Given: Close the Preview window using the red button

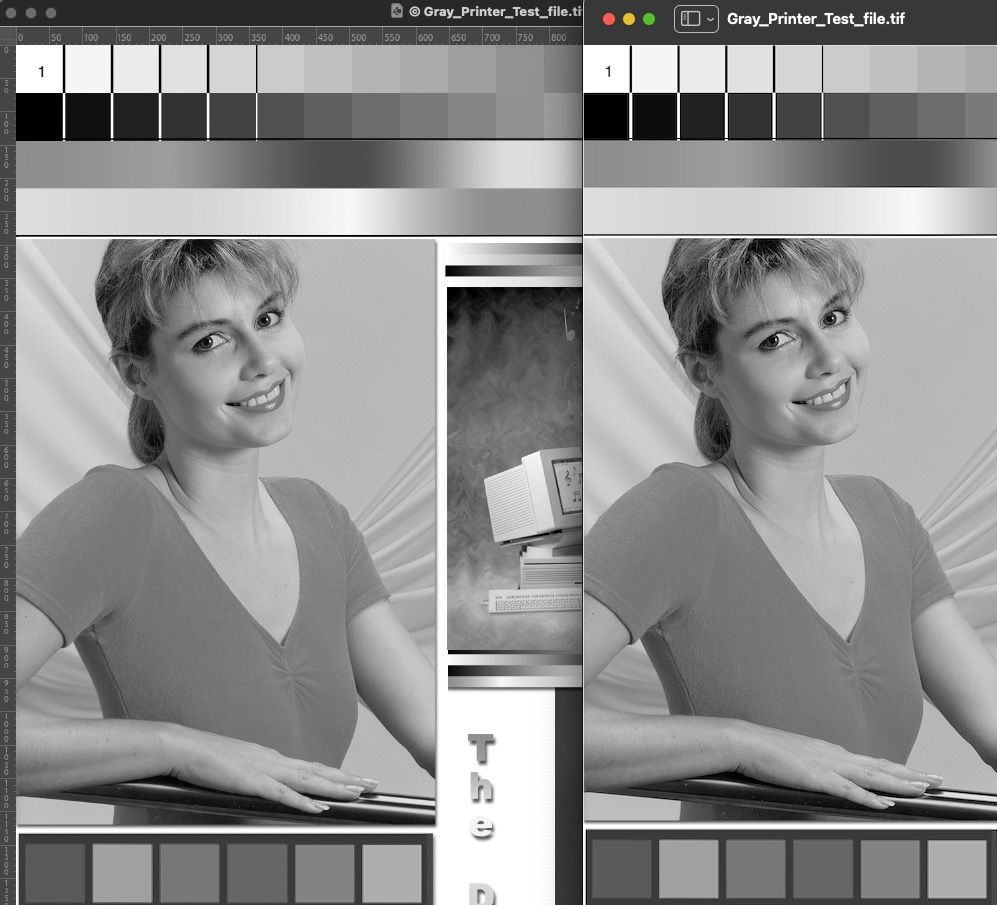Looking at the screenshot, I should 609,19.
